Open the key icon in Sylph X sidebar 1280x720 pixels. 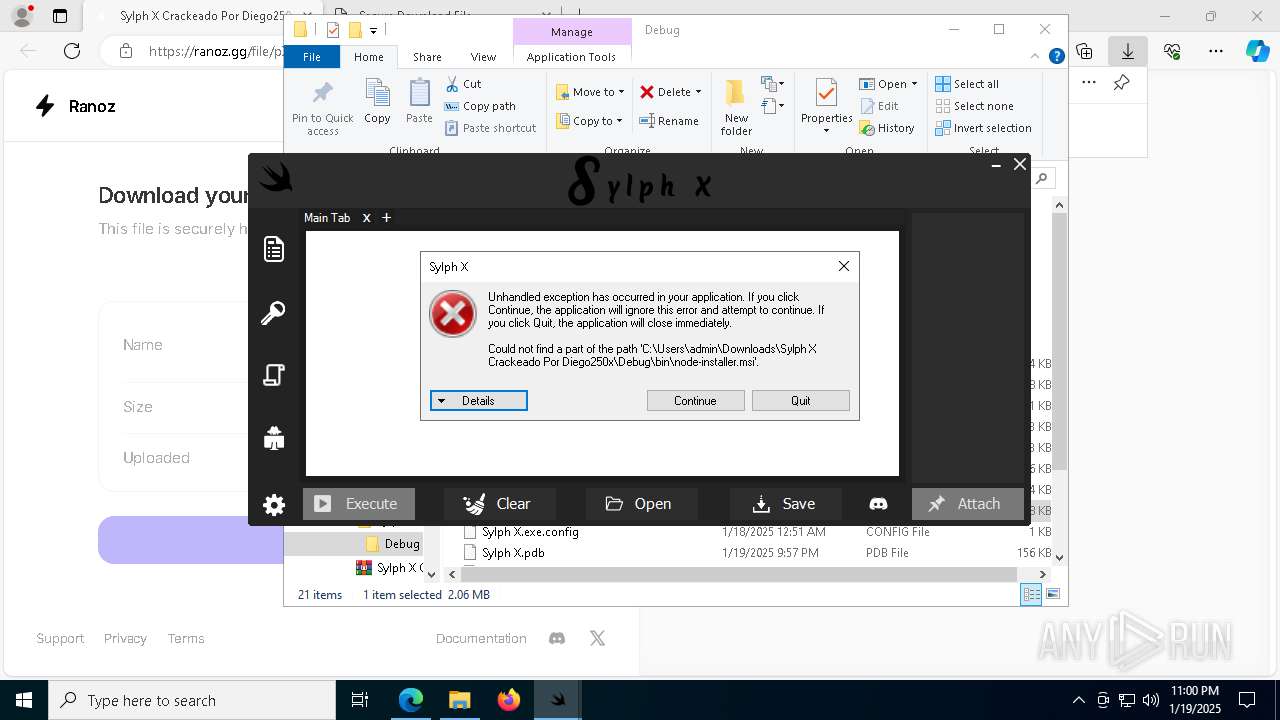pyautogui.click(x=273, y=314)
